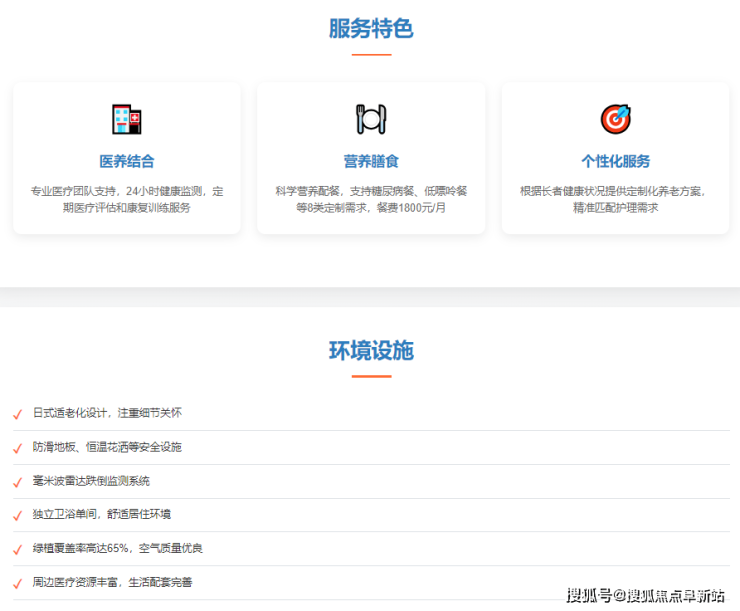Click checkmark beside 独立卫浴单间 item
The image size is (740, 611).
pos(17,516)
